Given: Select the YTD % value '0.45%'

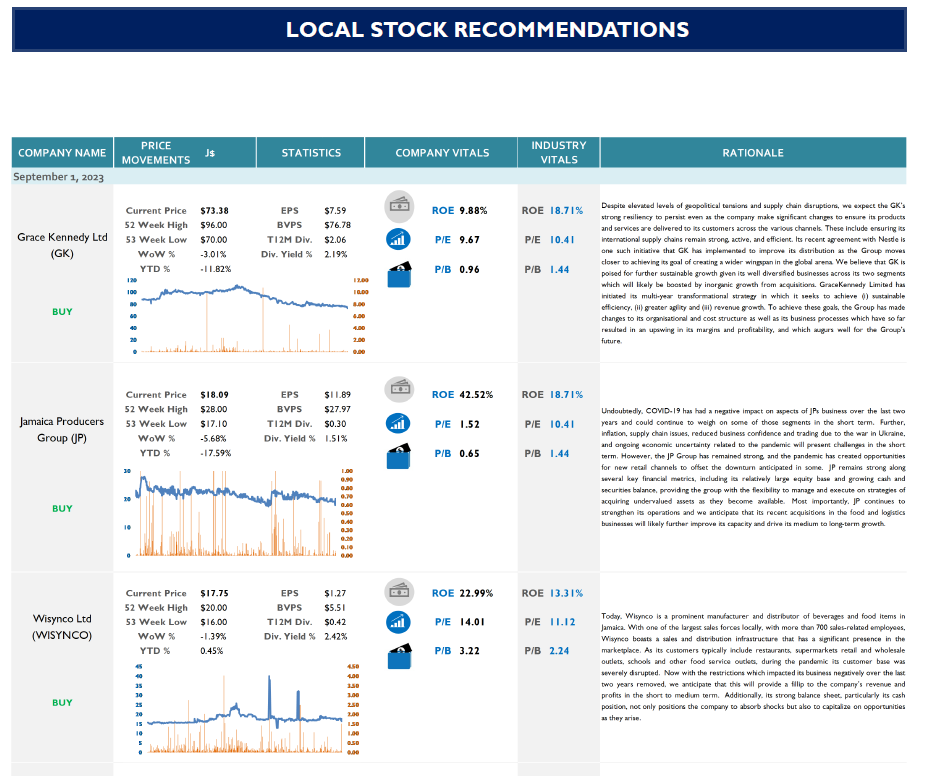Looking at the screenshot, I should [211, 651].
